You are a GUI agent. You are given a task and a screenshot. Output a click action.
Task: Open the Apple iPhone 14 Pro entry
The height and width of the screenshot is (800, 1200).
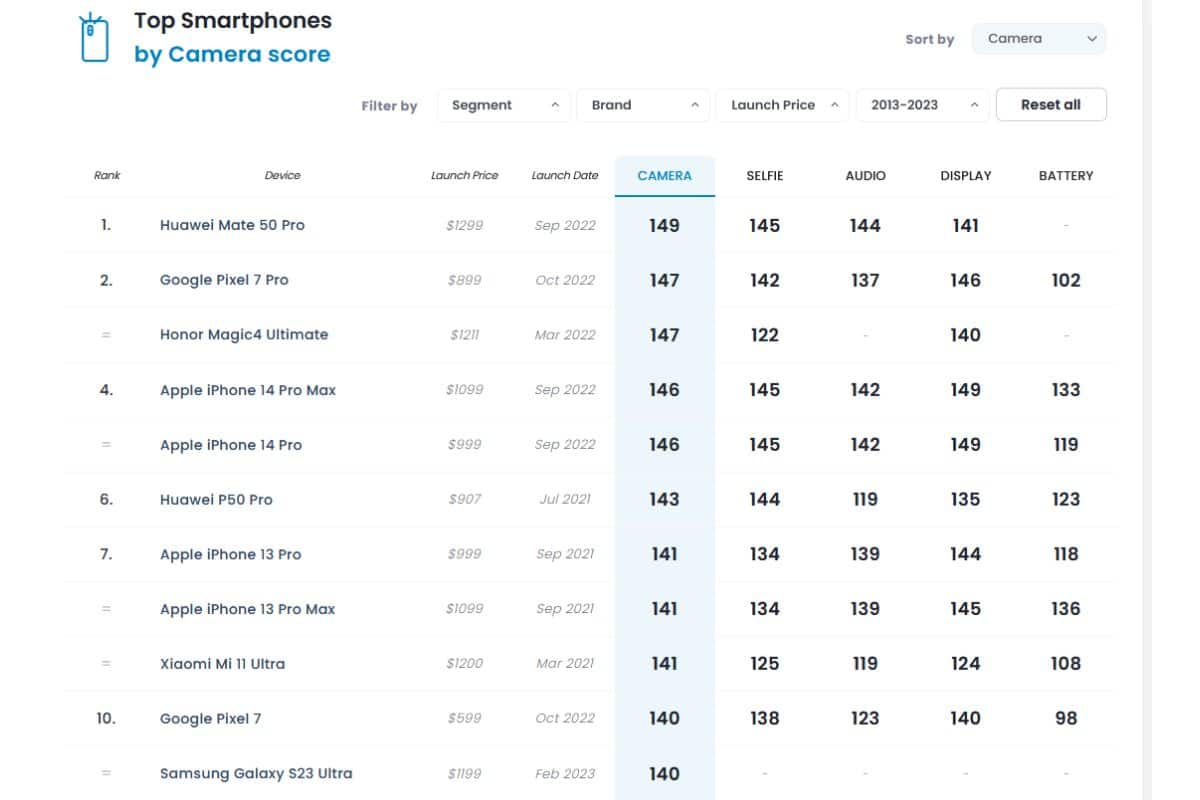click(x=231, y=445)
